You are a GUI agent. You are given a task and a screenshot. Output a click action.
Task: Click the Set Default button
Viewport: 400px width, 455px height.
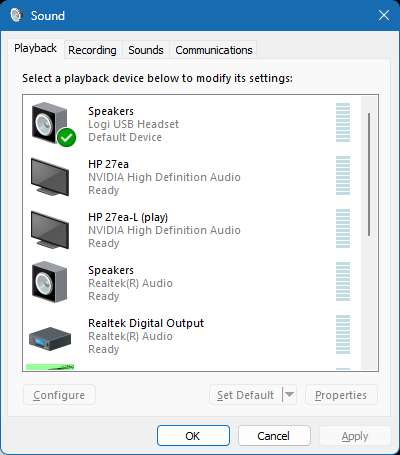click(246, 395)
